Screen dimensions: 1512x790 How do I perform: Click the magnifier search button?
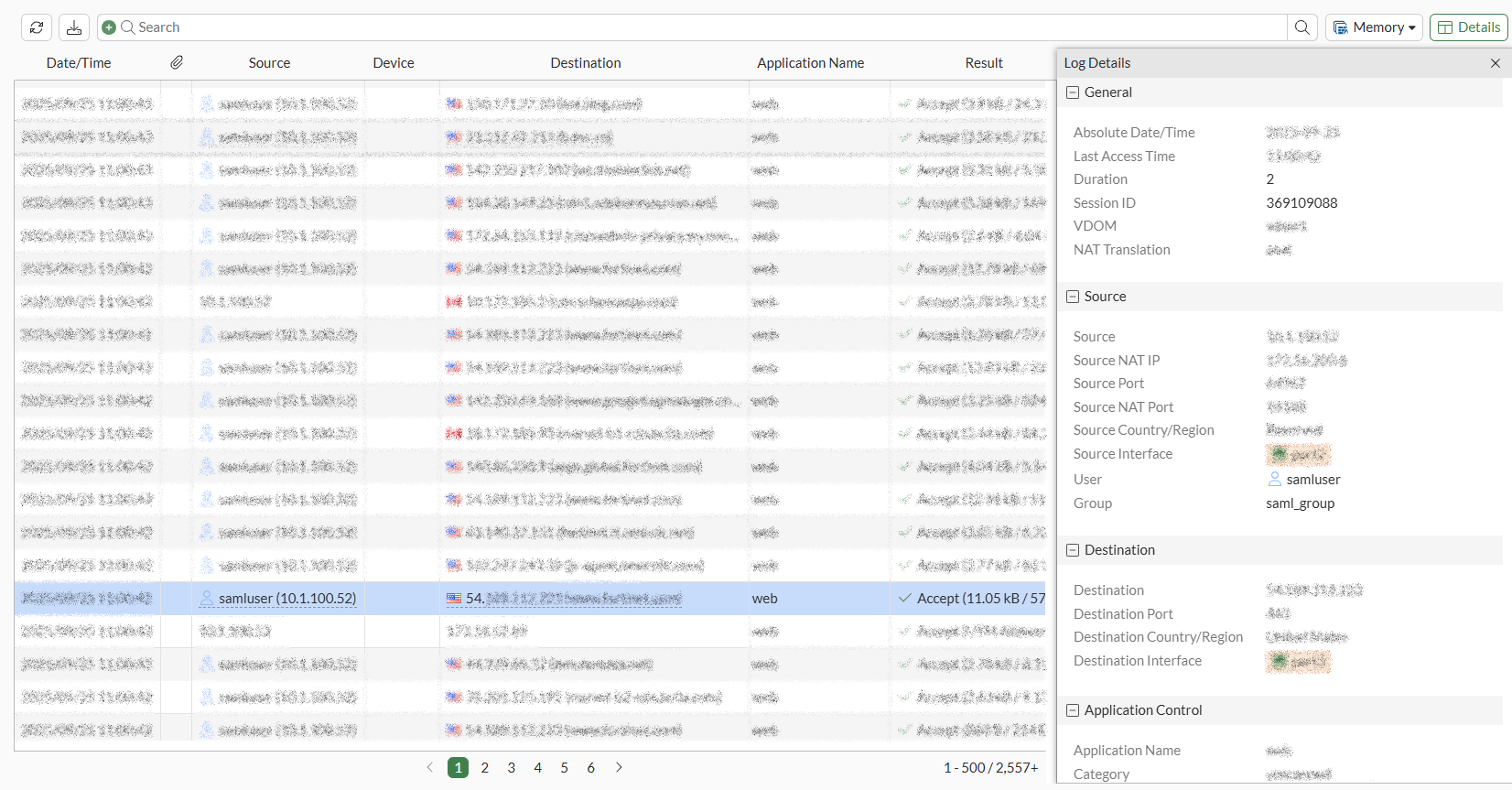[x=1301, y=27]
